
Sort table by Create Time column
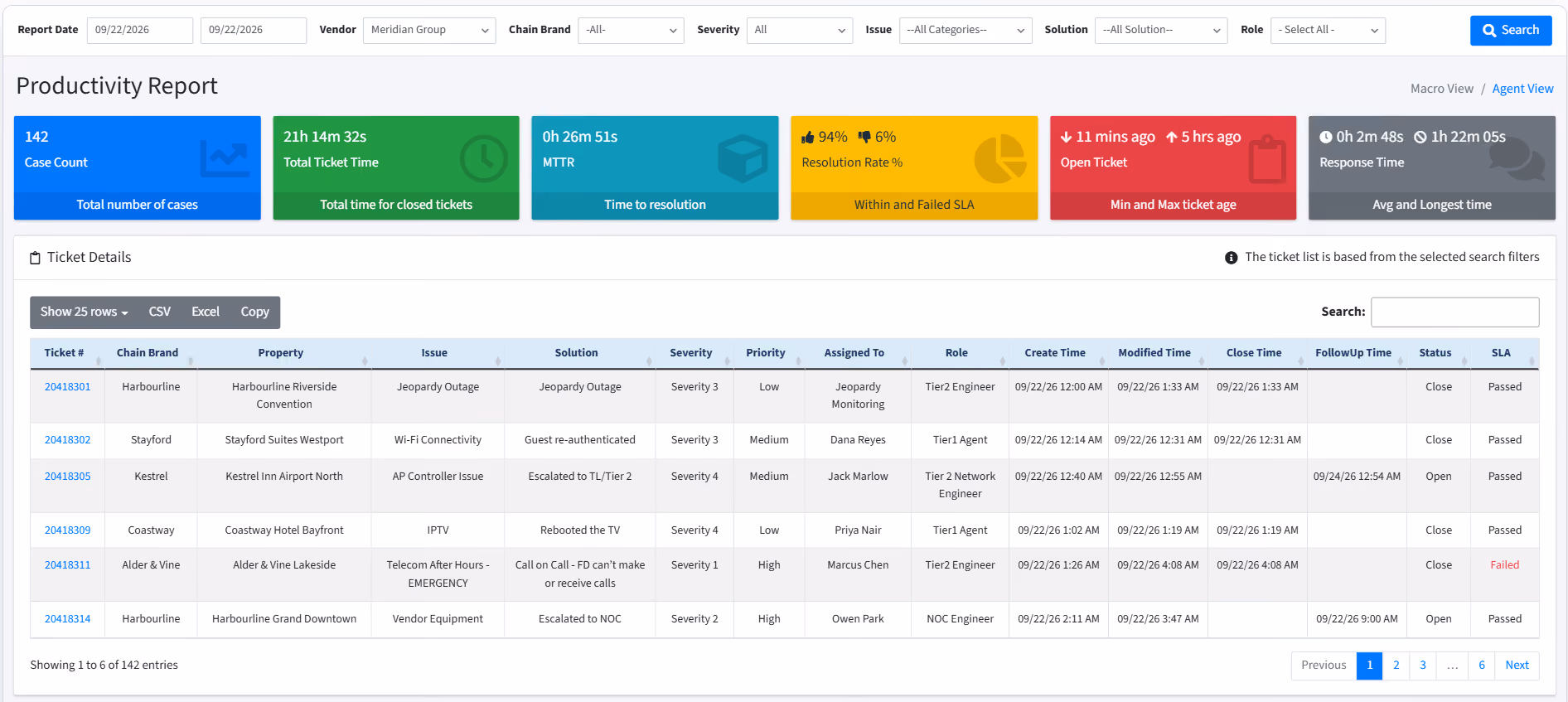pyautogui.click(x=1058, y=353)
